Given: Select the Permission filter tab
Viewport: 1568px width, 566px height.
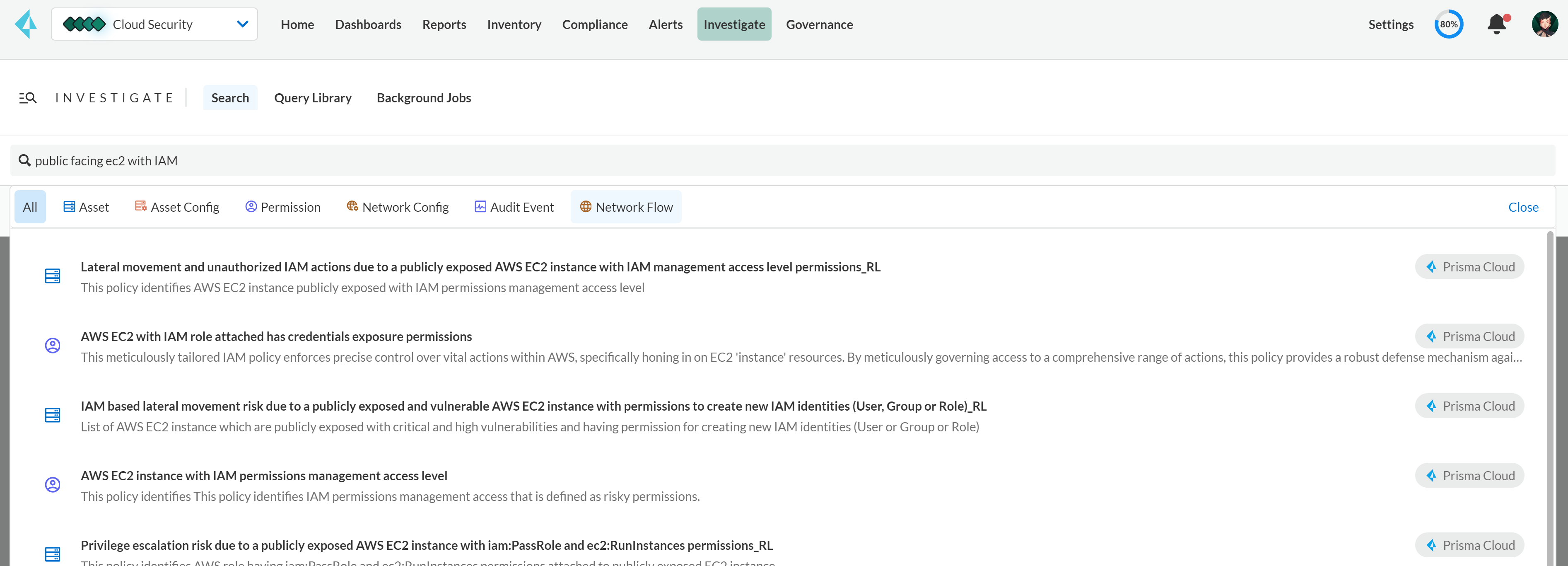Looking at the screenshot, I should [x=283, y=207].
